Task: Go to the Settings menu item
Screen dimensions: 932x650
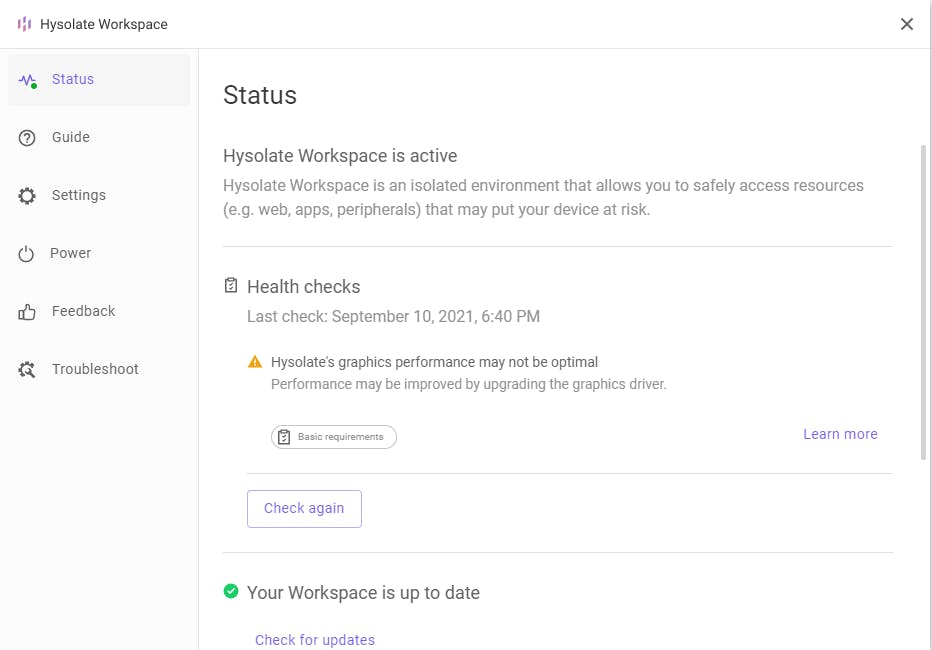Action: tap(79, 195)
